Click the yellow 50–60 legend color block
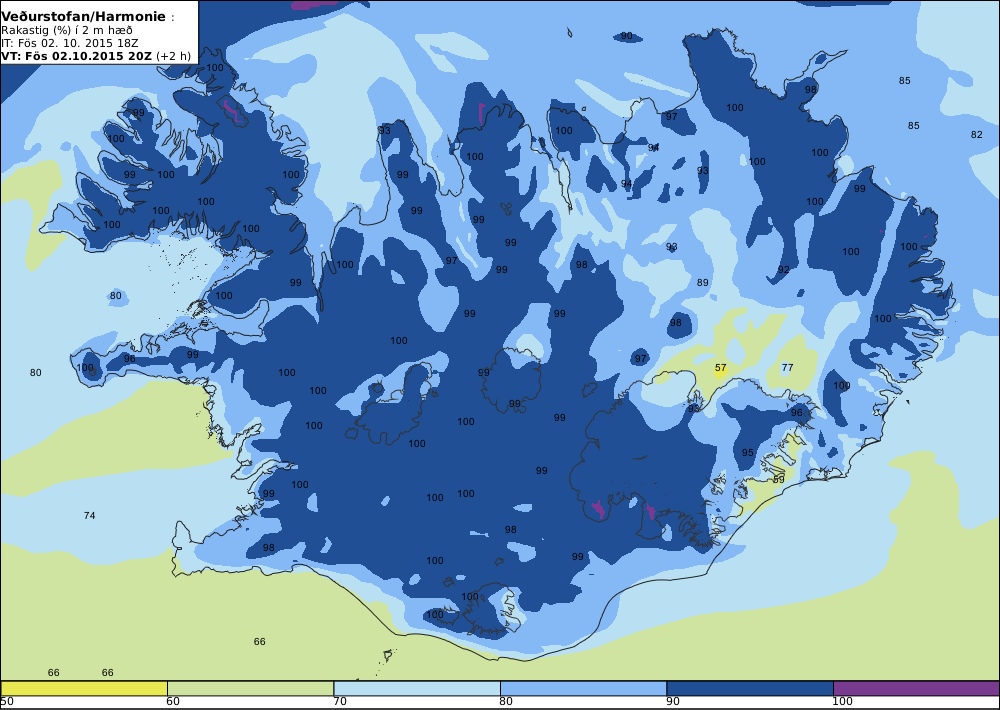Viewport: 1000px width, 710px height. (x=84, y=688)
